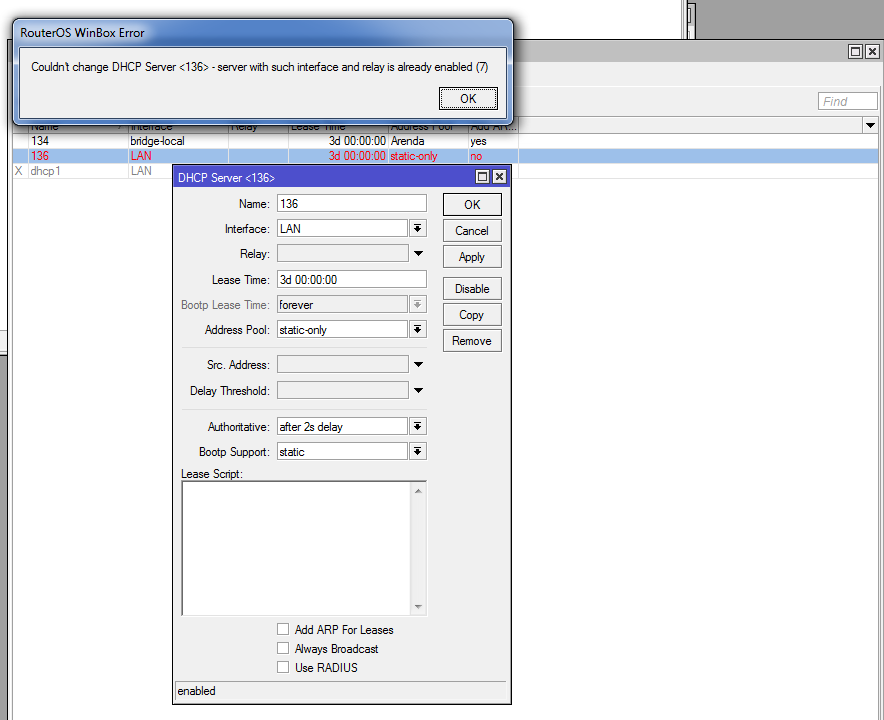Open the Bootp Support dropdown

(x=417, y=451)
